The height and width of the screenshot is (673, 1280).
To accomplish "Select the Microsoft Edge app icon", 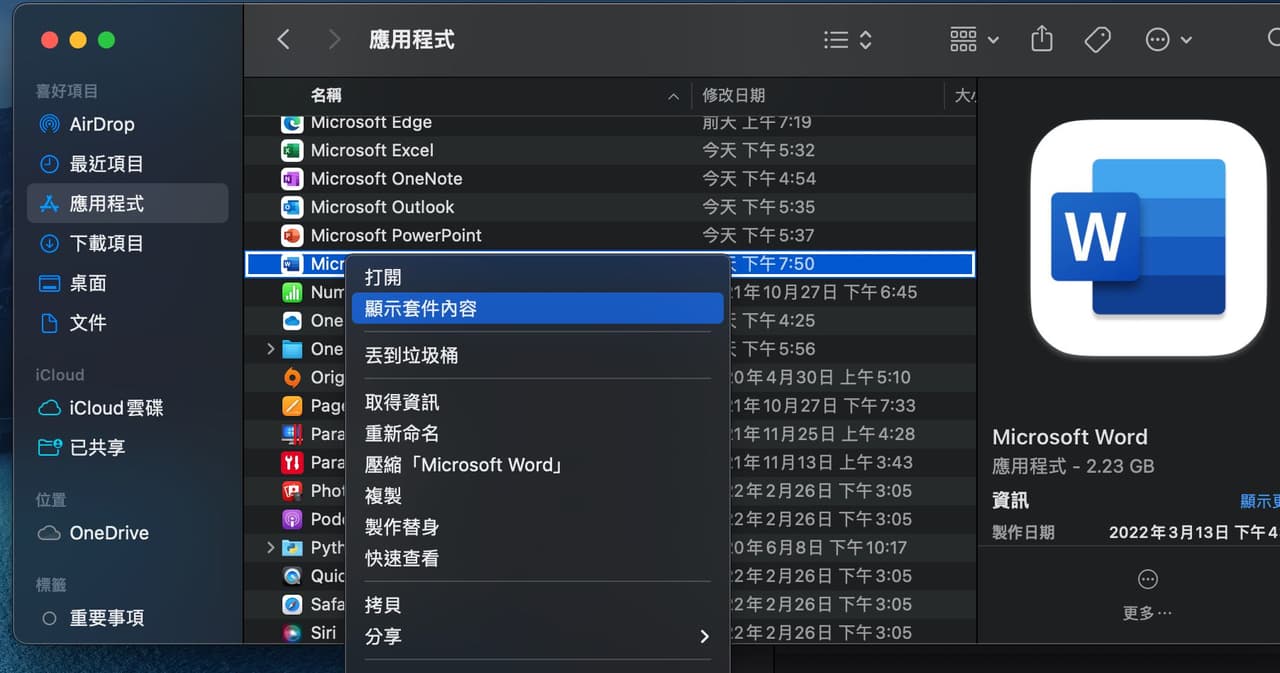I will pos(292,122).
